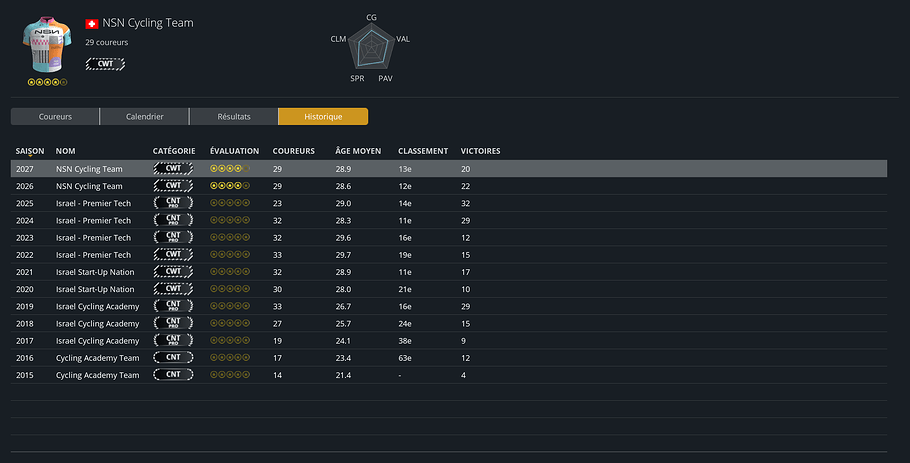Viewport: 910px width, 463px height.
Task: Switch to the Coureurs tab
Action: [x=55, y=117]
